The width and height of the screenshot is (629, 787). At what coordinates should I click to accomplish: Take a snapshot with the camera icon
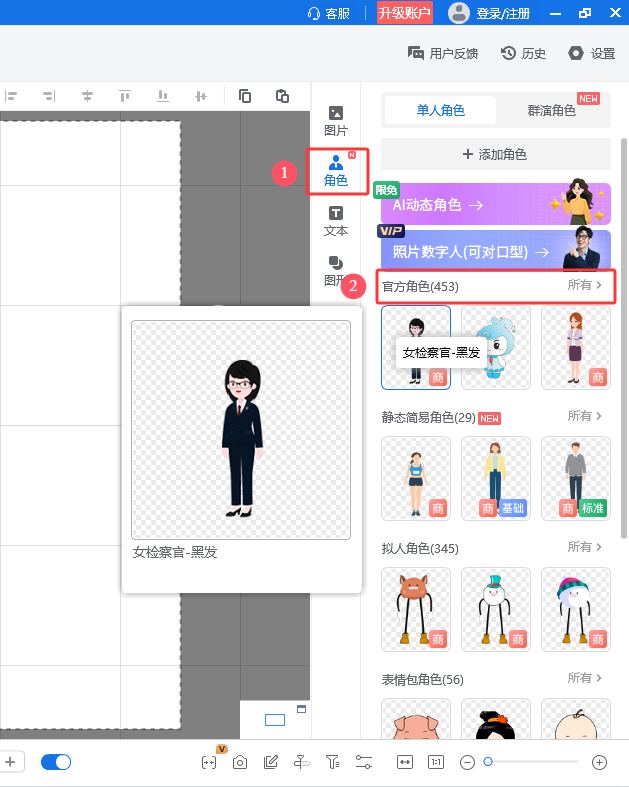pos(240,762)
